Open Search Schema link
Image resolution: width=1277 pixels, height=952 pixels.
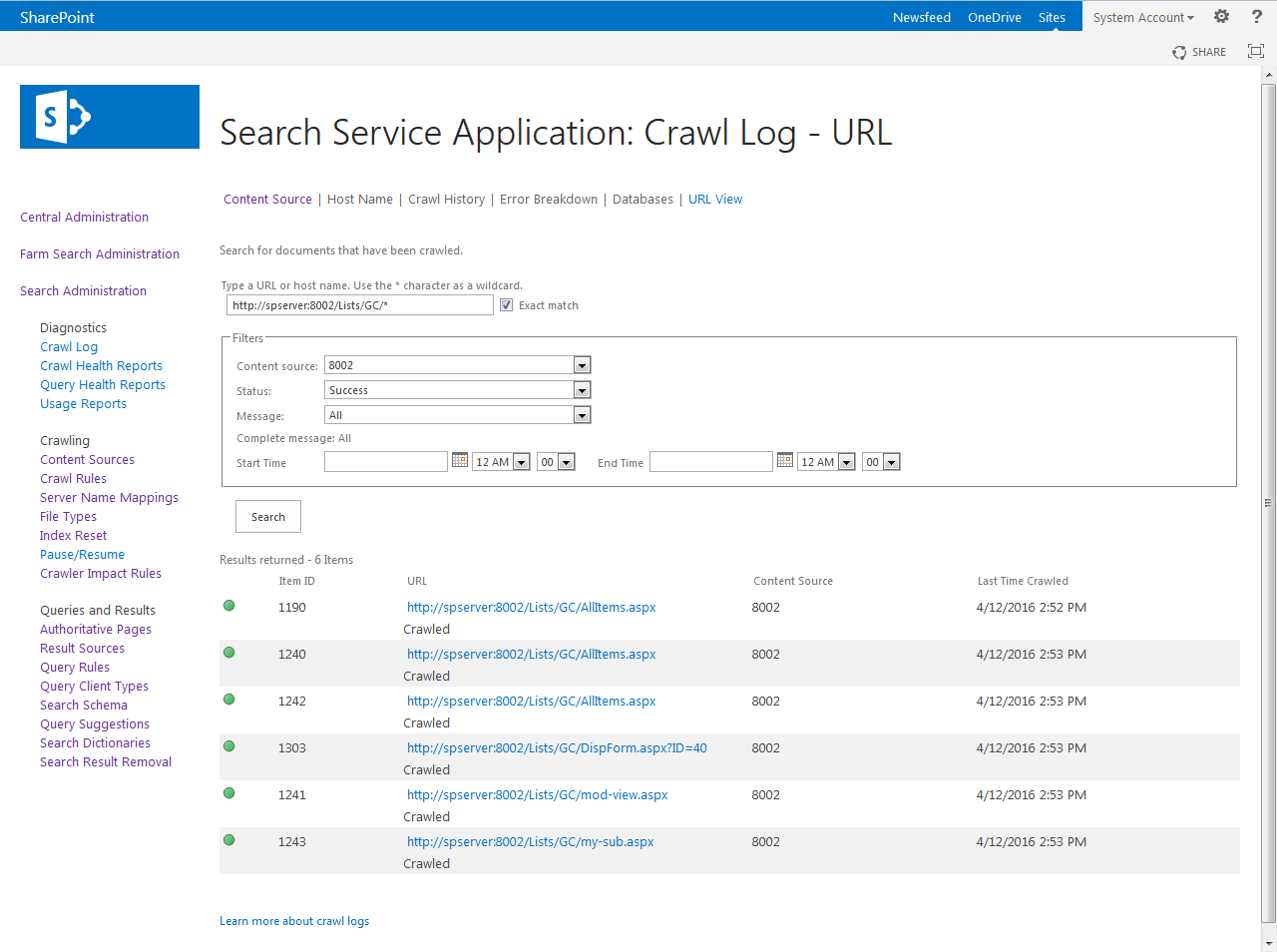[x=84, y=706]
